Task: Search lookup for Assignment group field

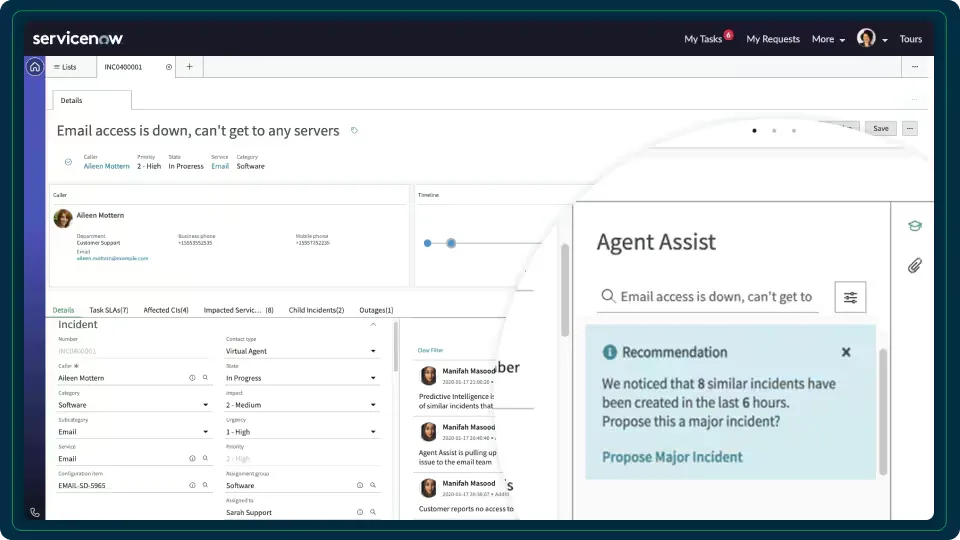Action: point(373,486)
